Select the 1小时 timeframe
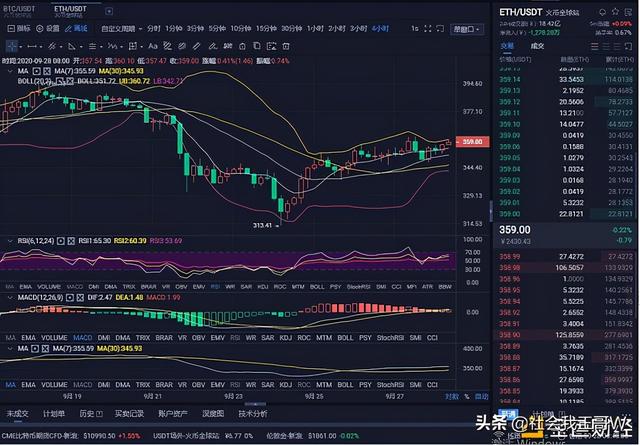This screenshot has height=445, width=640. click(x=315, y=29)
